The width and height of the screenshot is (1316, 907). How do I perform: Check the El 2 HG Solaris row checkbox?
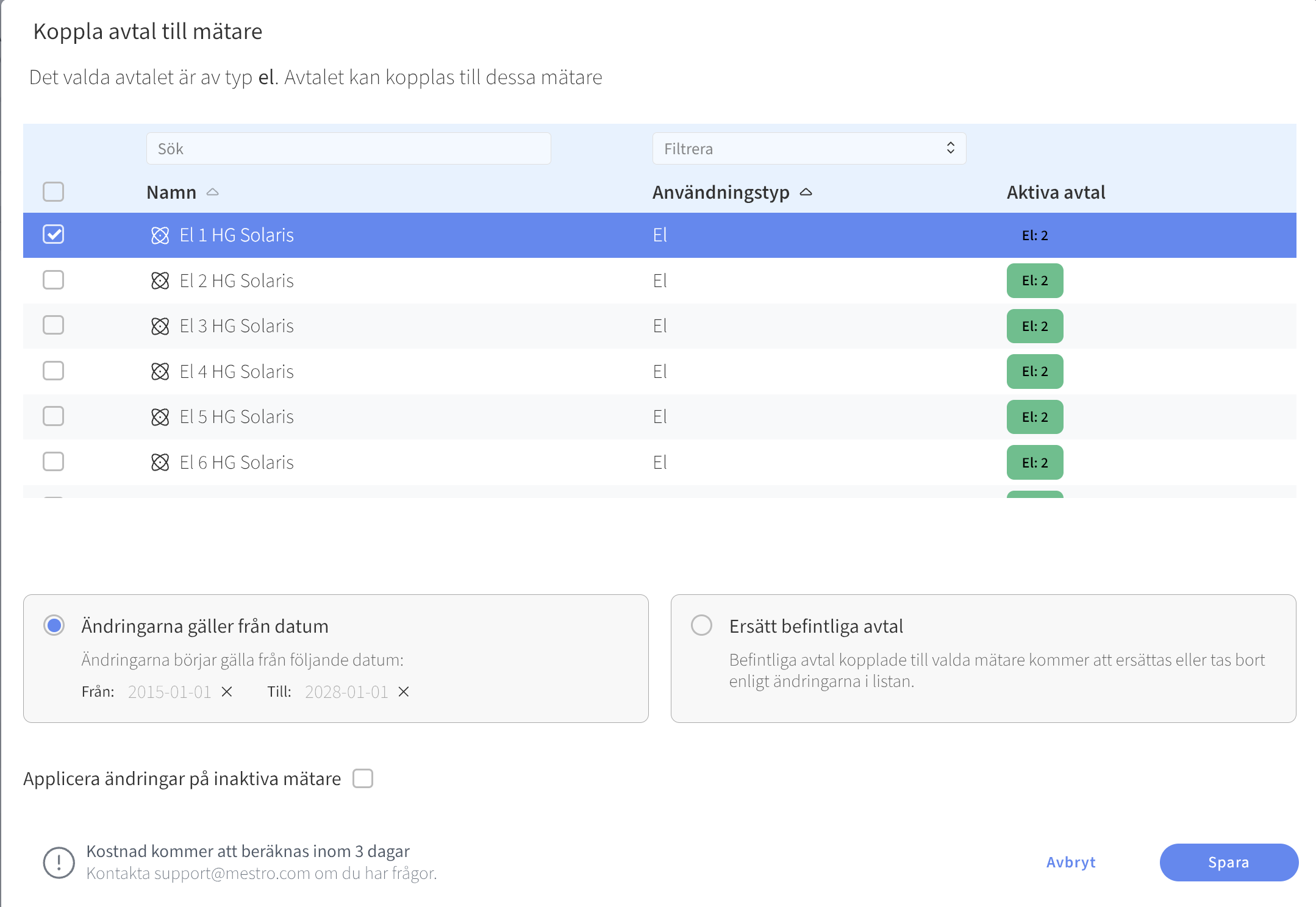coord(54,280)
